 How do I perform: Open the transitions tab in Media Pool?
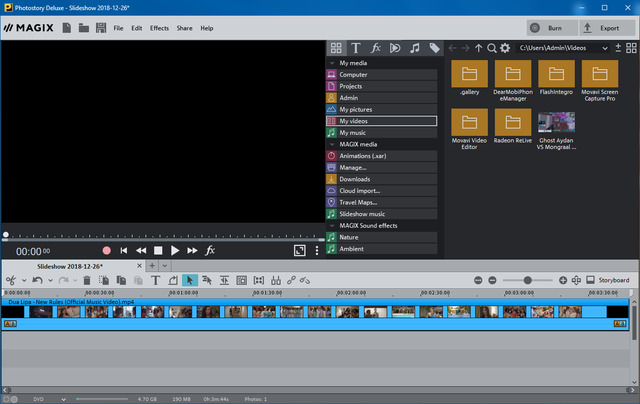[x=395, y=48]
